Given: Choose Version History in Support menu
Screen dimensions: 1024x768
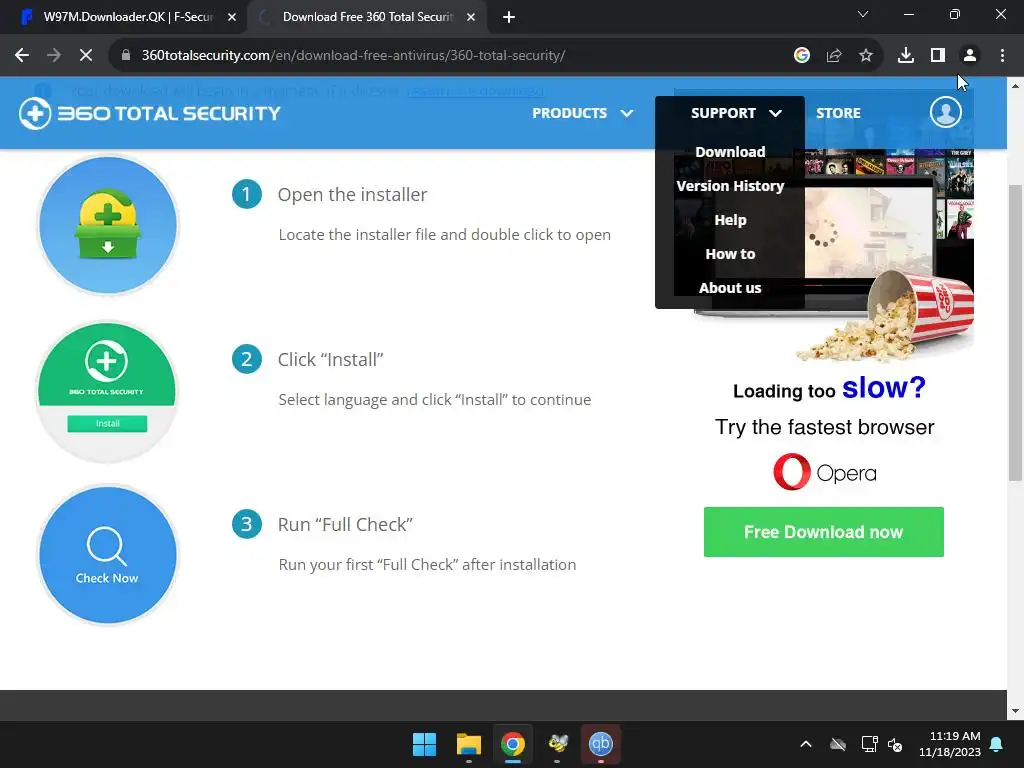Looking at the screenshot, I should pos(730,186).
